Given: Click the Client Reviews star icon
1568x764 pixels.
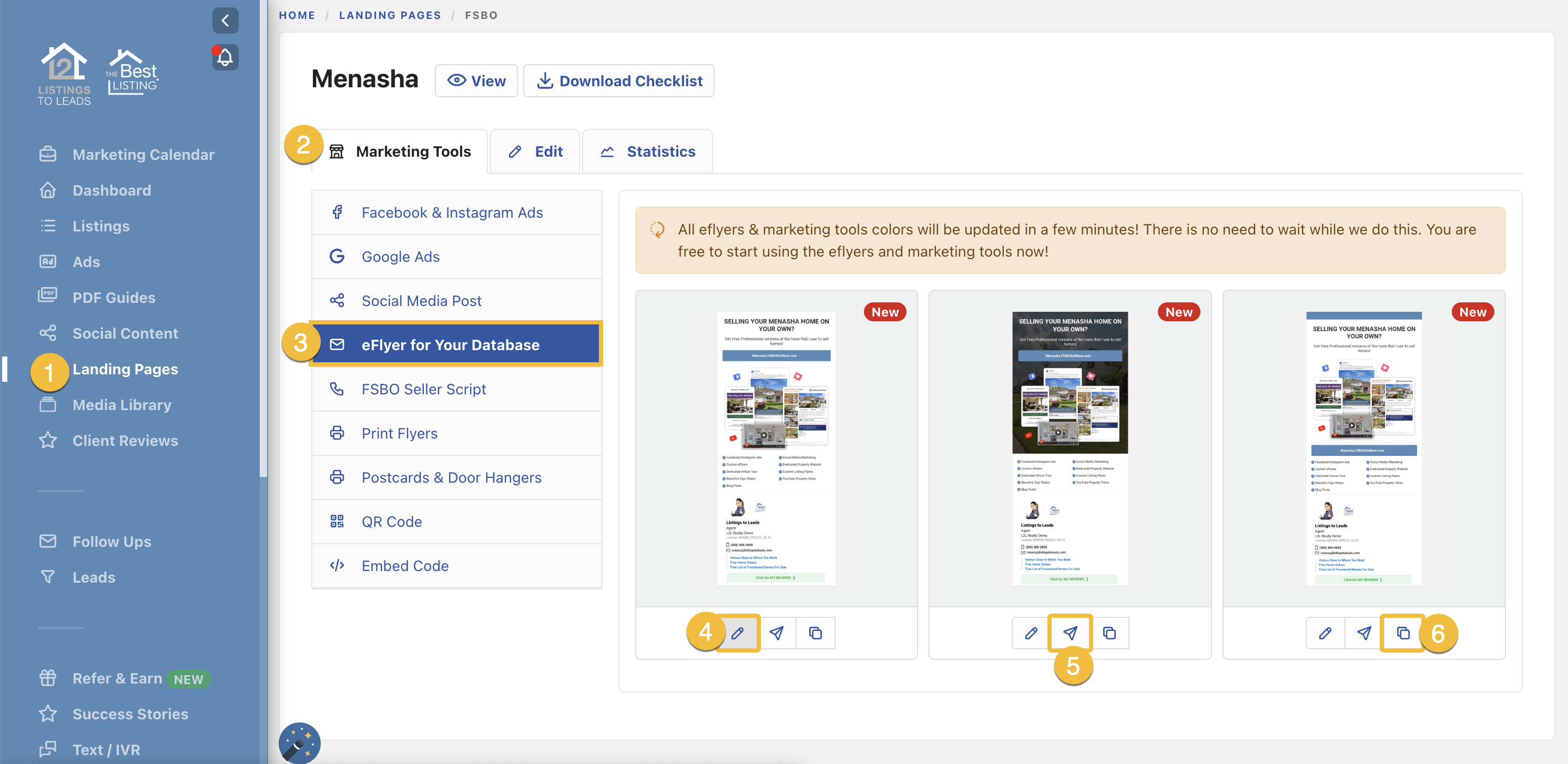Looking at the screenshot, I should coord(48,440).
